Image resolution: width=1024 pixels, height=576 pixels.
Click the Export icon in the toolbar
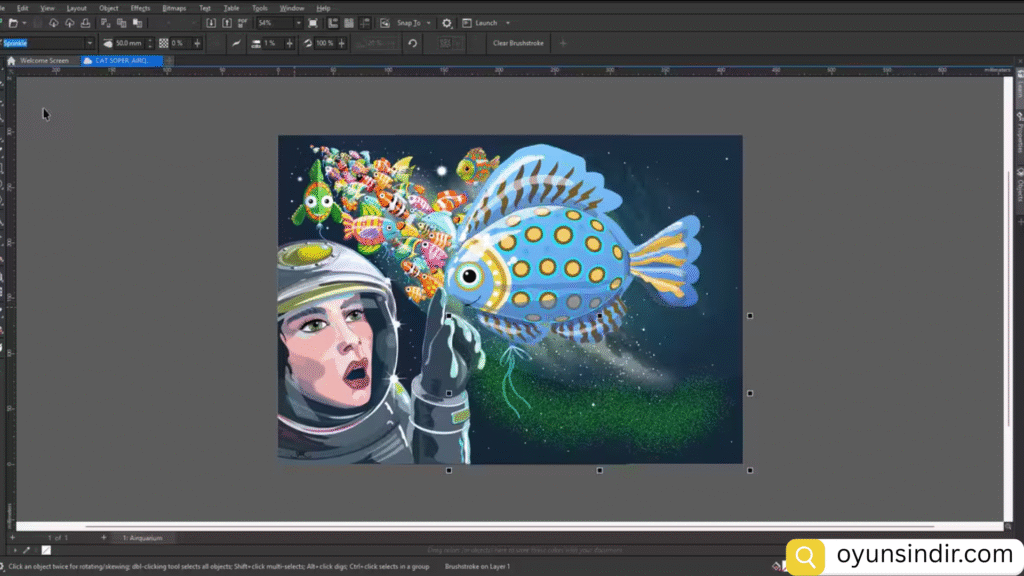227,23
